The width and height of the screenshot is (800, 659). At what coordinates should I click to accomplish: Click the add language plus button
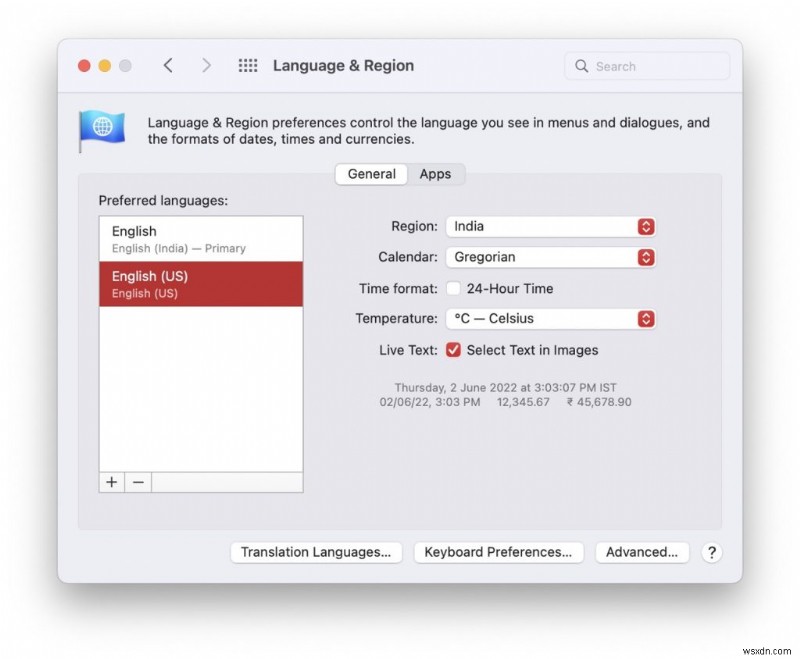pos(111,482)
